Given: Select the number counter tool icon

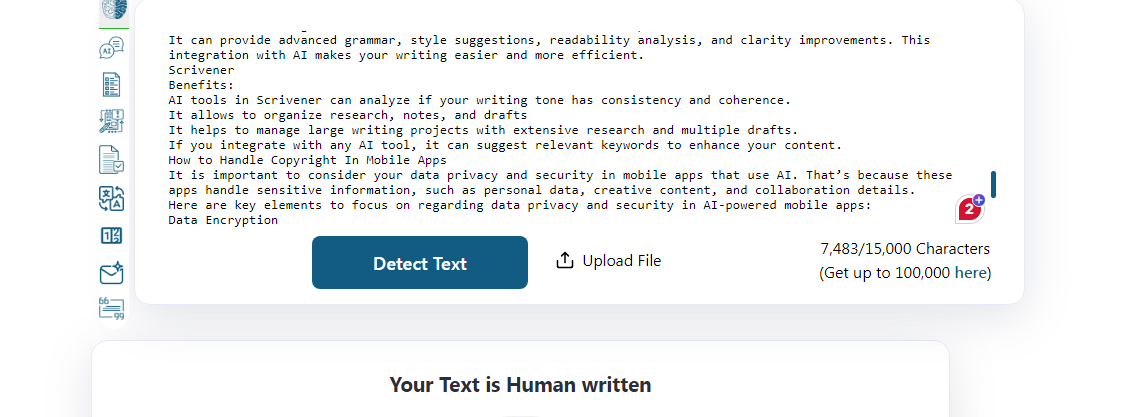Looking at the screenshot, I should point(112,236).
